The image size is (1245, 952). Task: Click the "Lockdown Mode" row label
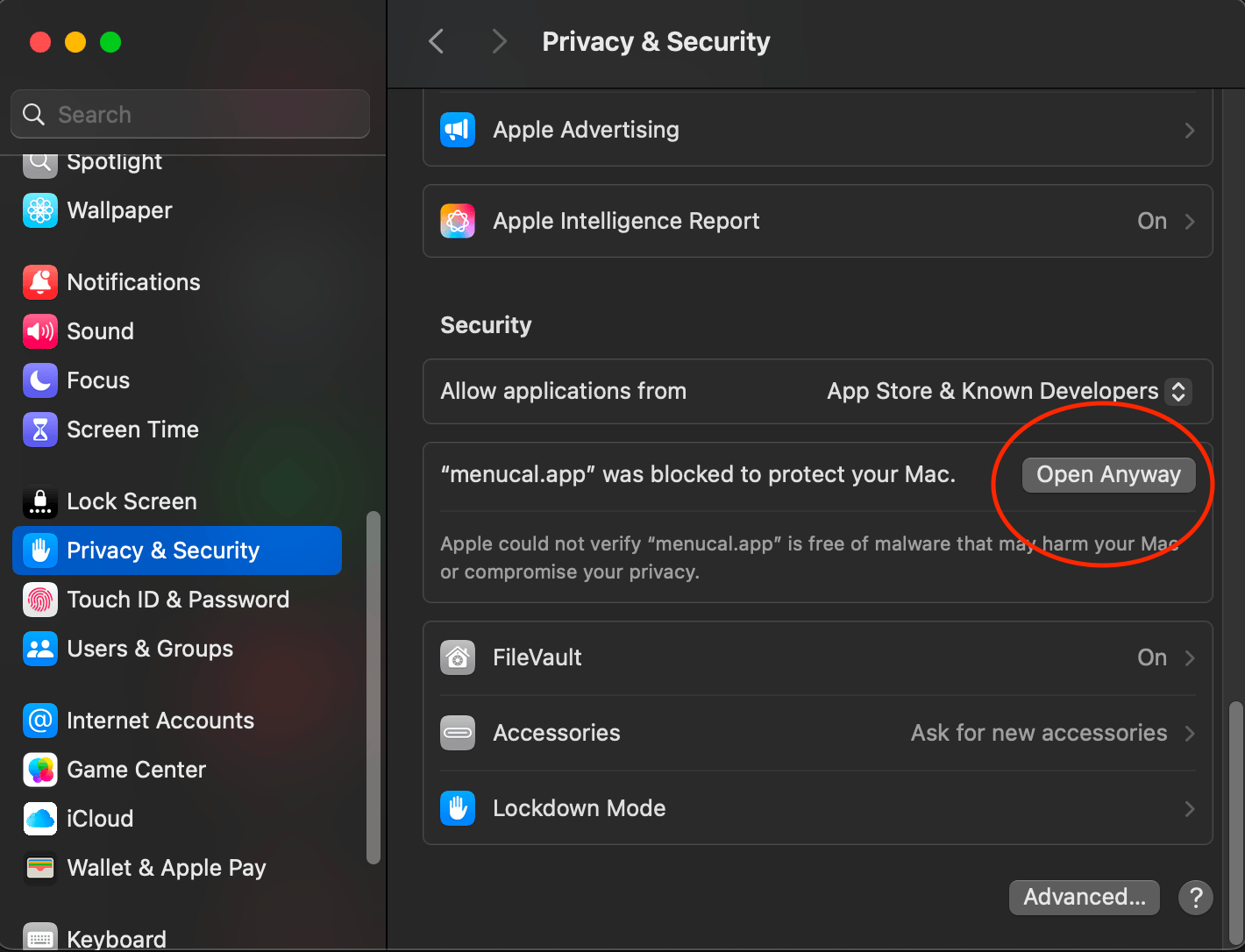(580, 808)
